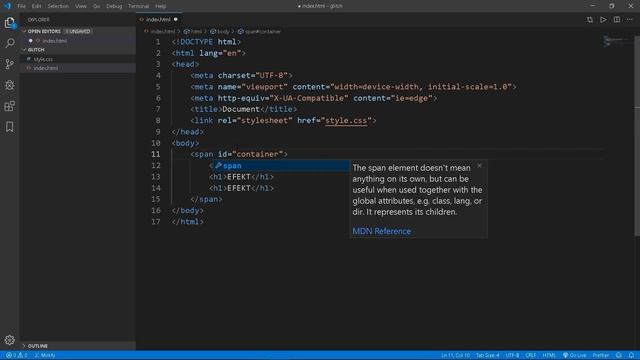Click the closing span tag on line 15

click(207, 199)
